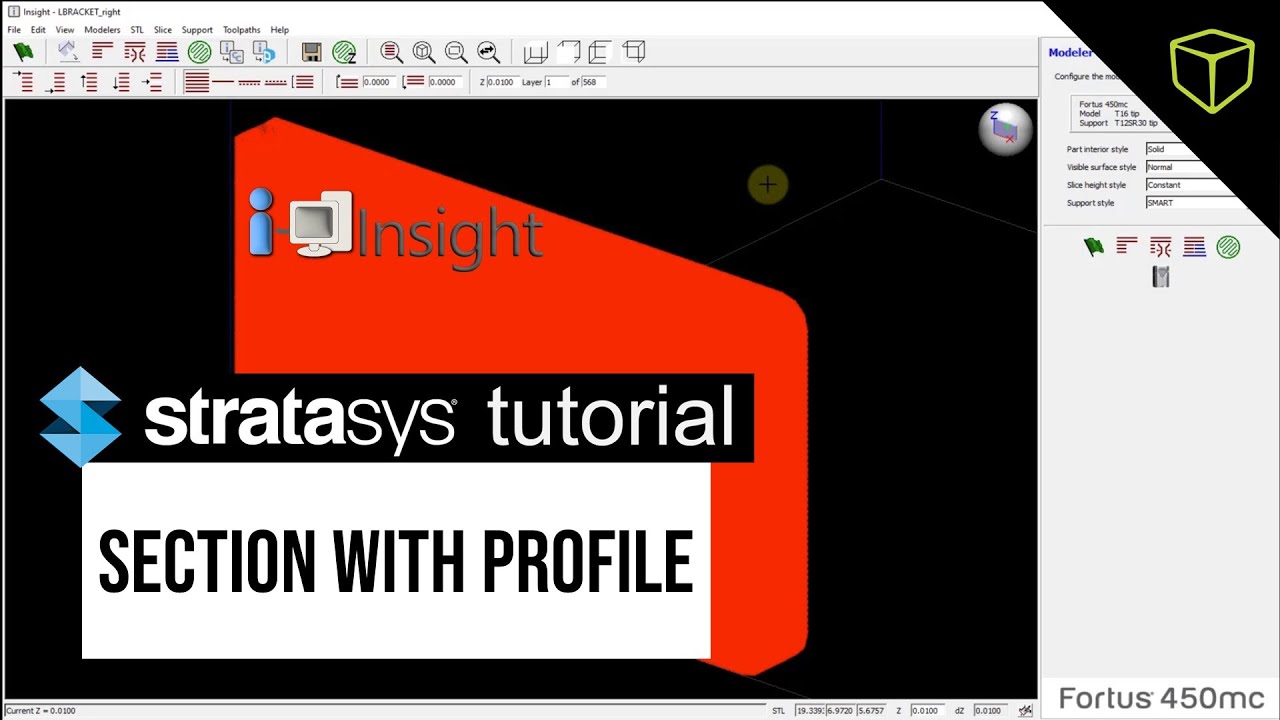Click the red and blue lines icon in the Modeler panel

1194,246
